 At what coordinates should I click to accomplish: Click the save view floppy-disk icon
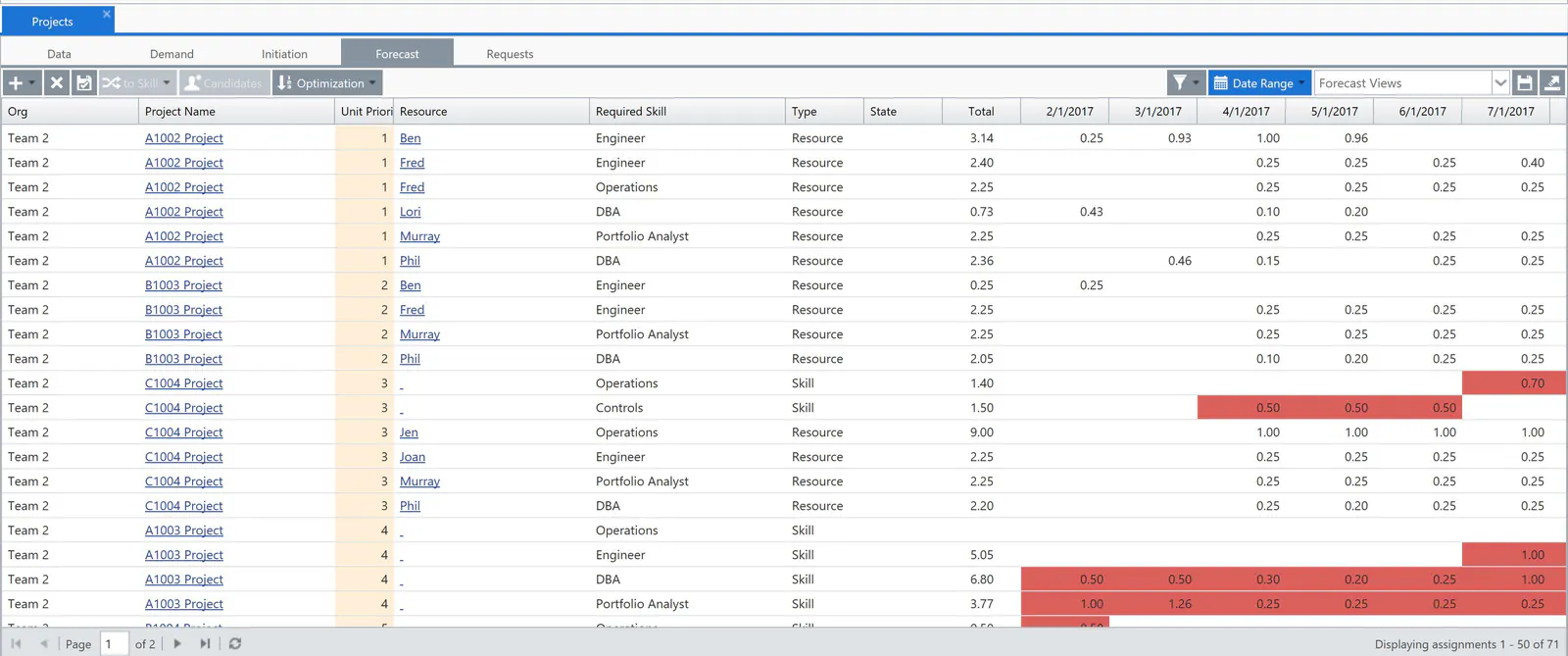pyautogui.click(x=1524, y=83)
